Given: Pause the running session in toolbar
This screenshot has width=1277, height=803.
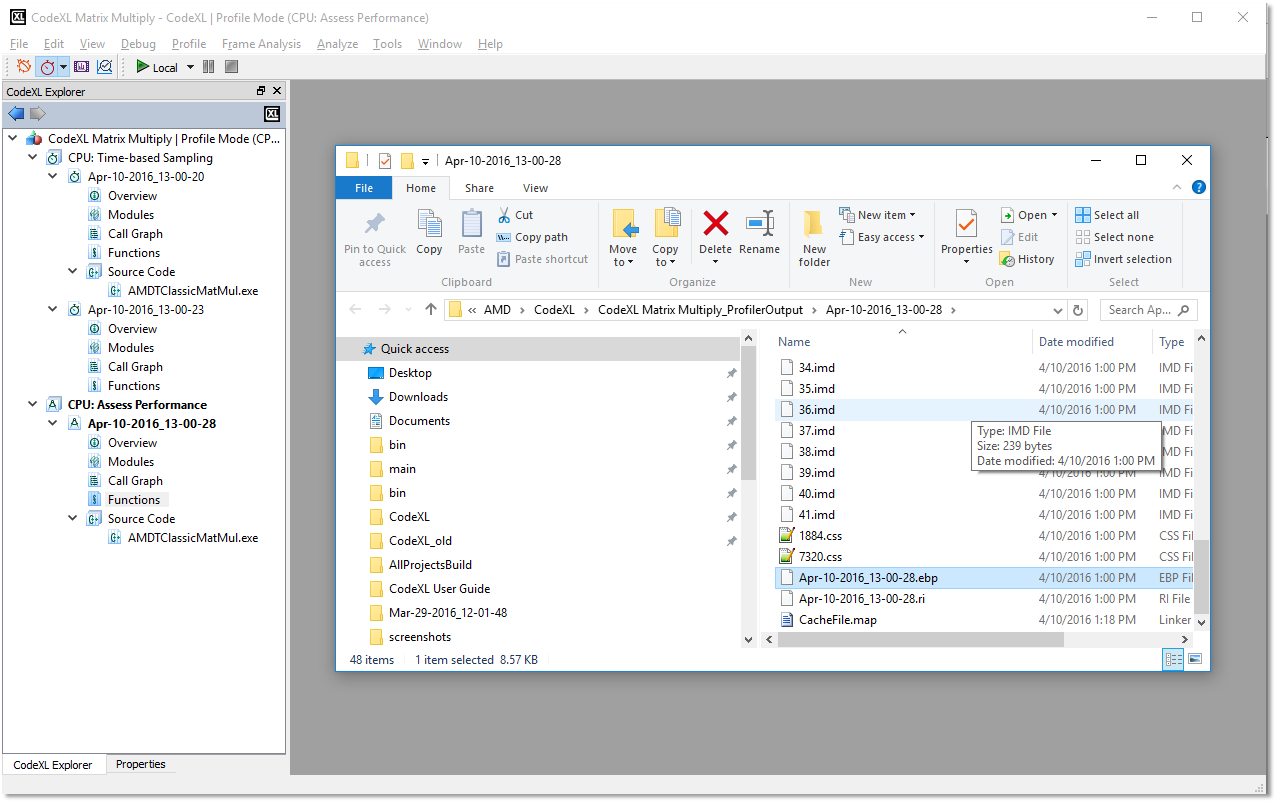Looking at the screenshot, I should tap(208, 67).
